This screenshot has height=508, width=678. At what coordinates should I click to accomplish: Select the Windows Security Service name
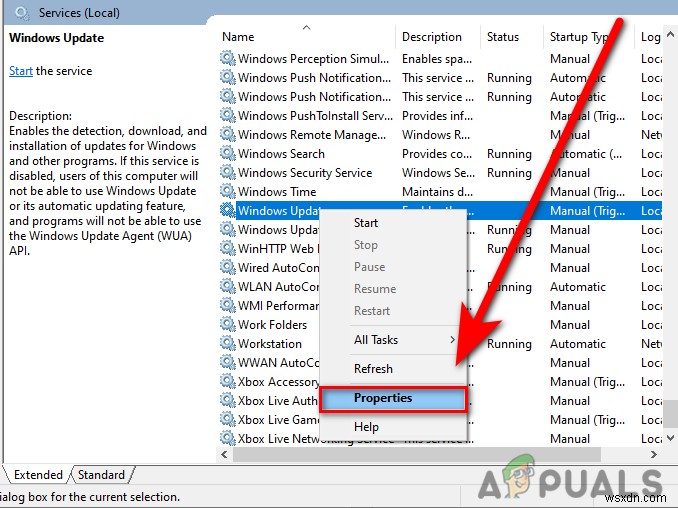point(305,173)
